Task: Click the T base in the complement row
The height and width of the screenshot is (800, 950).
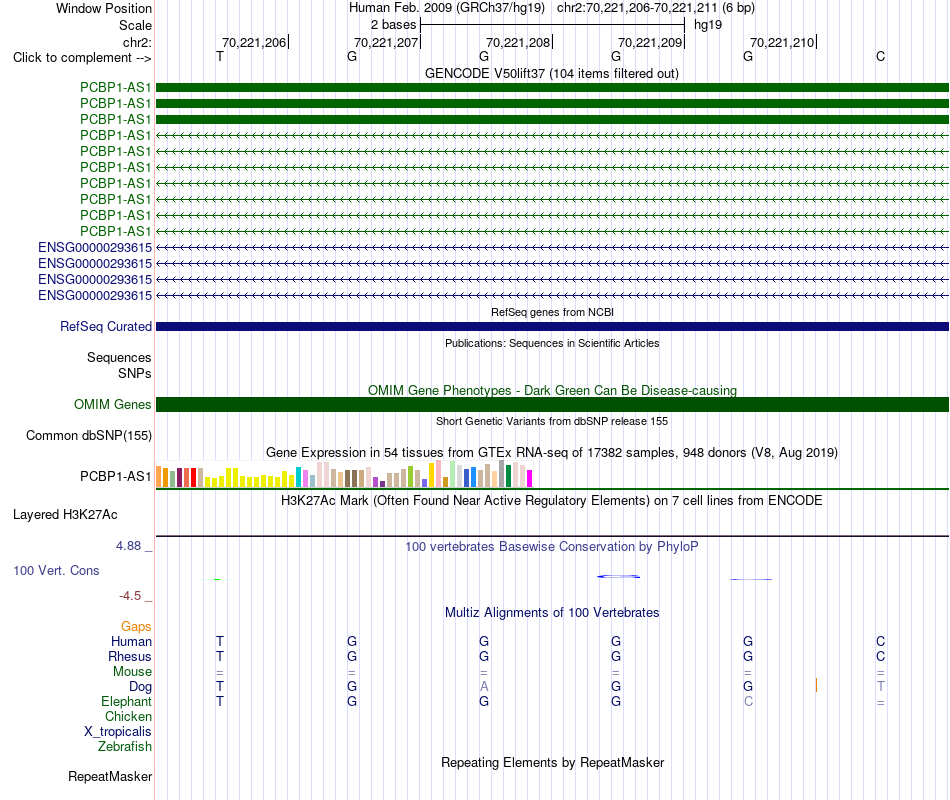Action: pyautogui.click(x=220, y=56)
